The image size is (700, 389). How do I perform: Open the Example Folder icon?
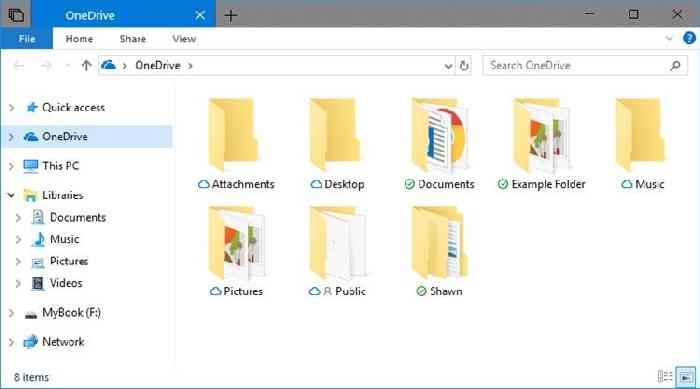(542, 135)
